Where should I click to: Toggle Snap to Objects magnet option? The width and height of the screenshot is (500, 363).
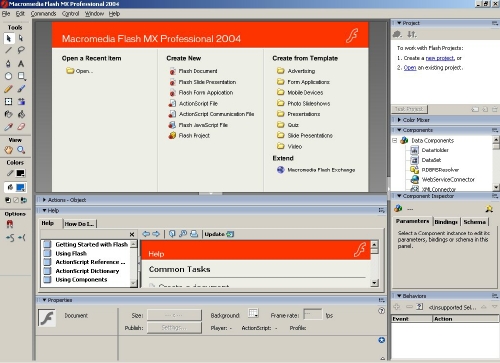pos(10,224)
